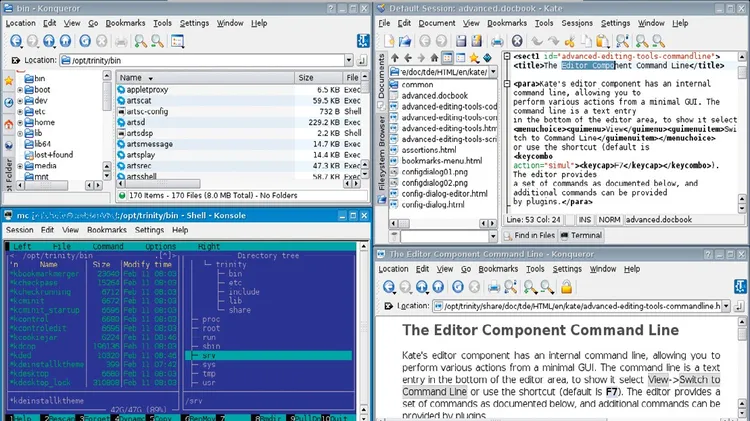Screen dimensions: 750x421
Task: Open bookmarks star in Kate file browser
Action: pyautogui.click(x=474, y=58)
